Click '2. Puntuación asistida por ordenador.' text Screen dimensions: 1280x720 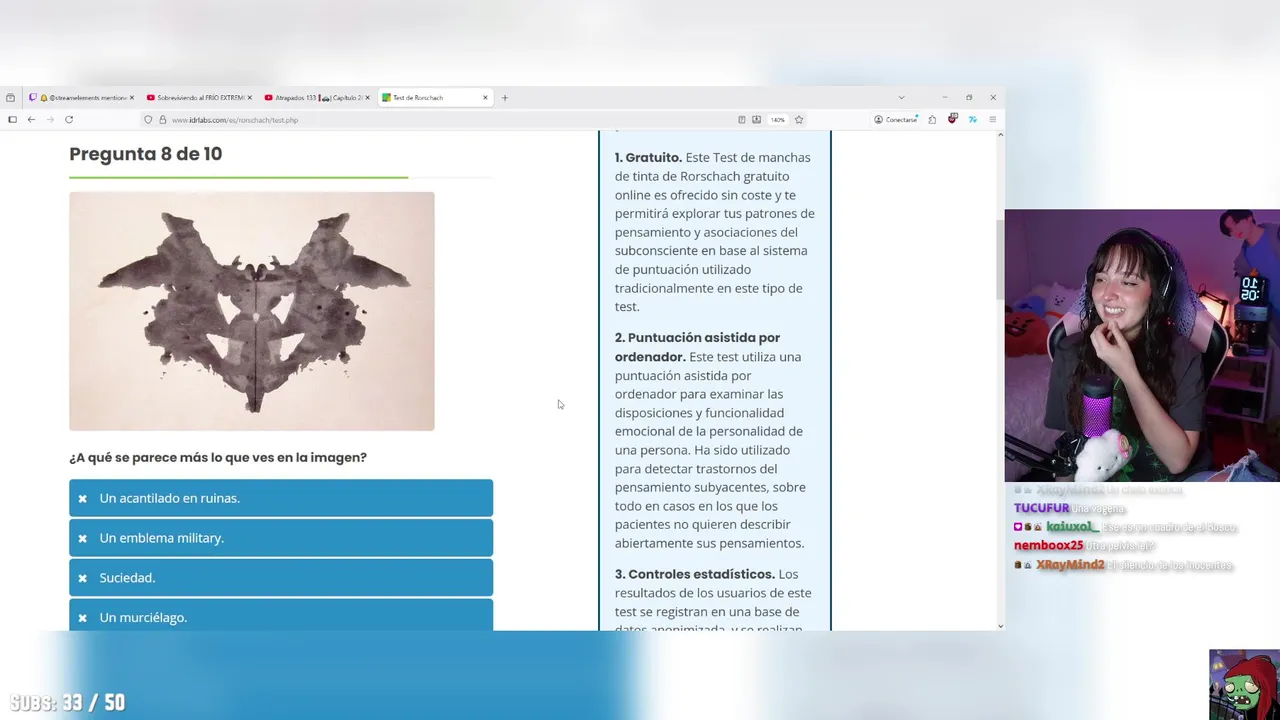click(697, 347)
